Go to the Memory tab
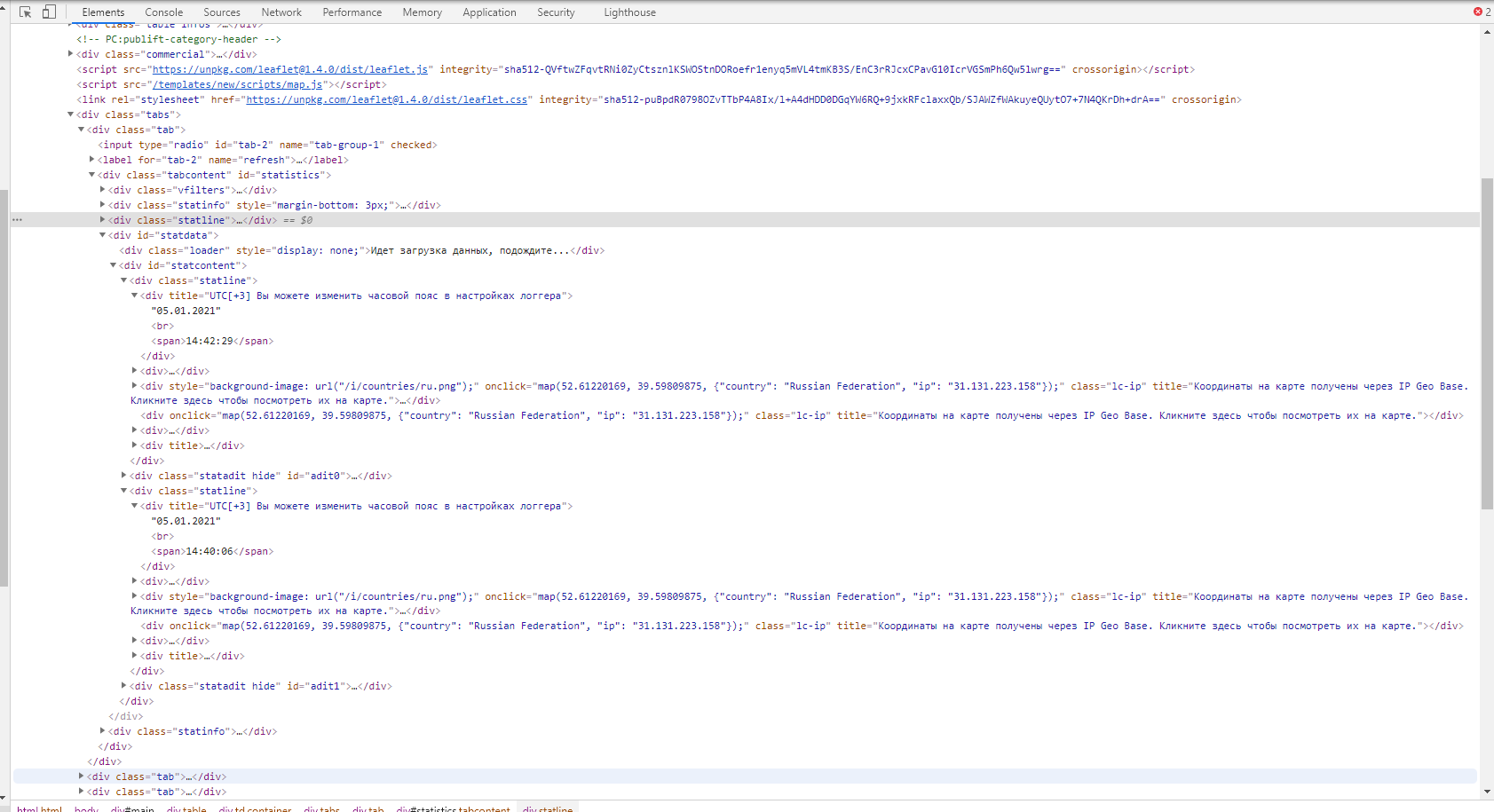Image resolution: width=1494 pixels, height=812 pixels. (423, 12)
